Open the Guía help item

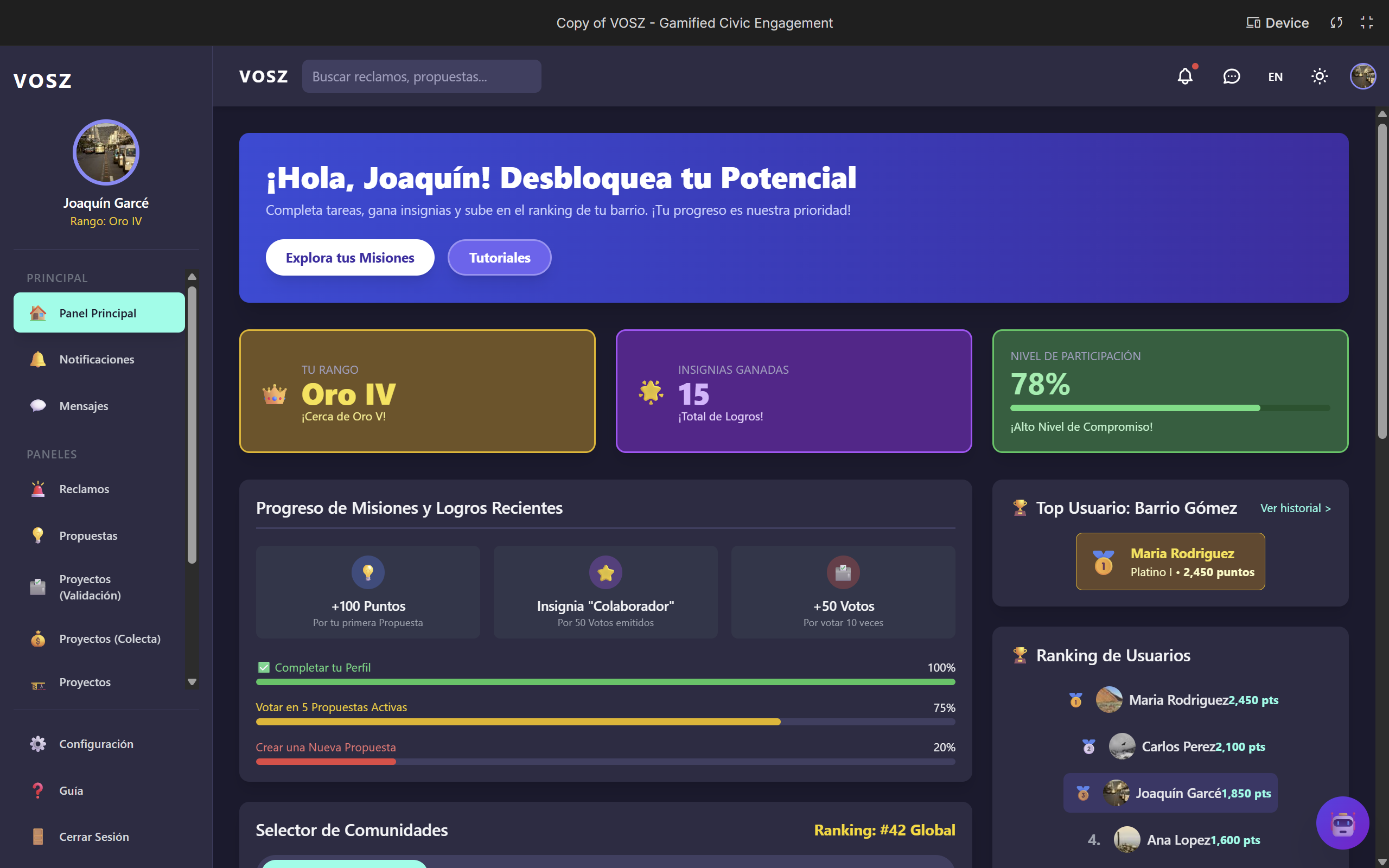point(106,790)
